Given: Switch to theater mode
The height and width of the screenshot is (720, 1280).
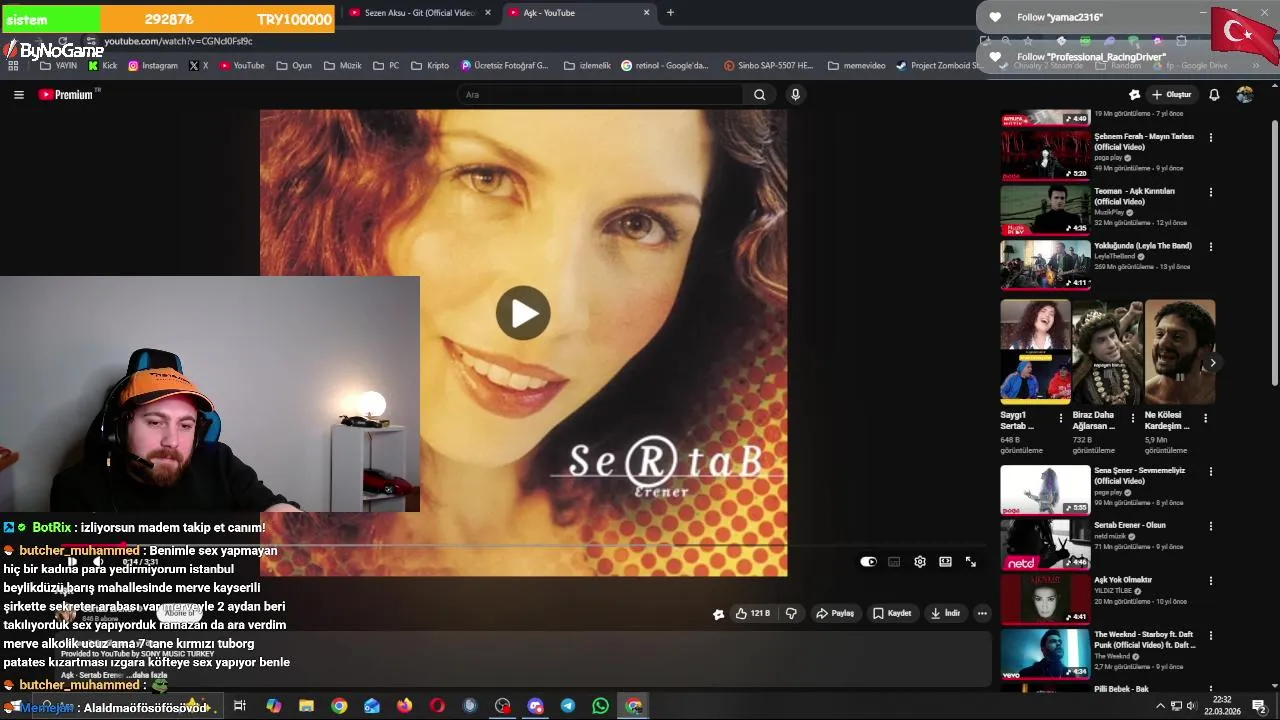Looking at the screenshot, I should click(x=945, y=562).
